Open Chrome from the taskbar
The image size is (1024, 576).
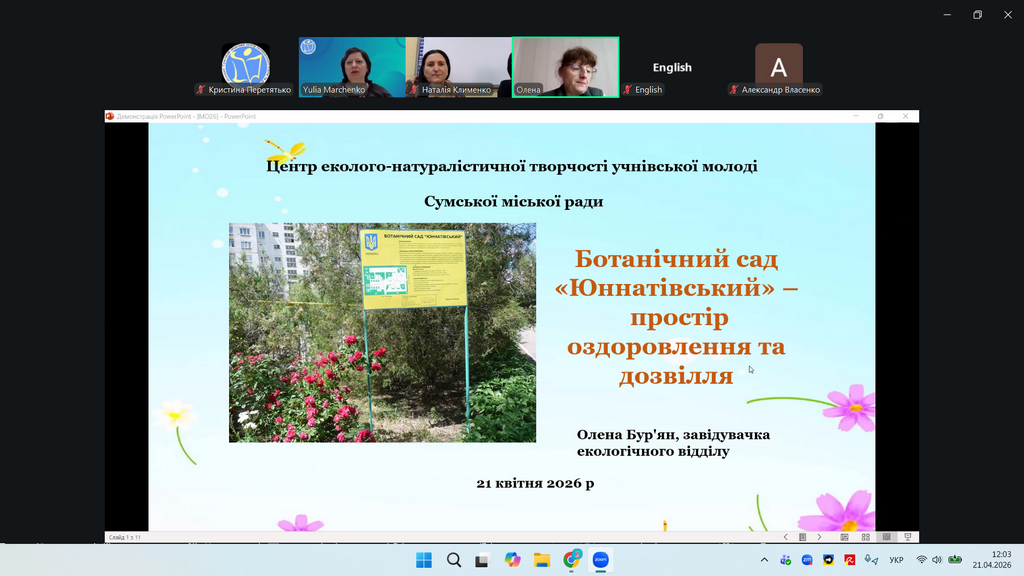[572, 560]
